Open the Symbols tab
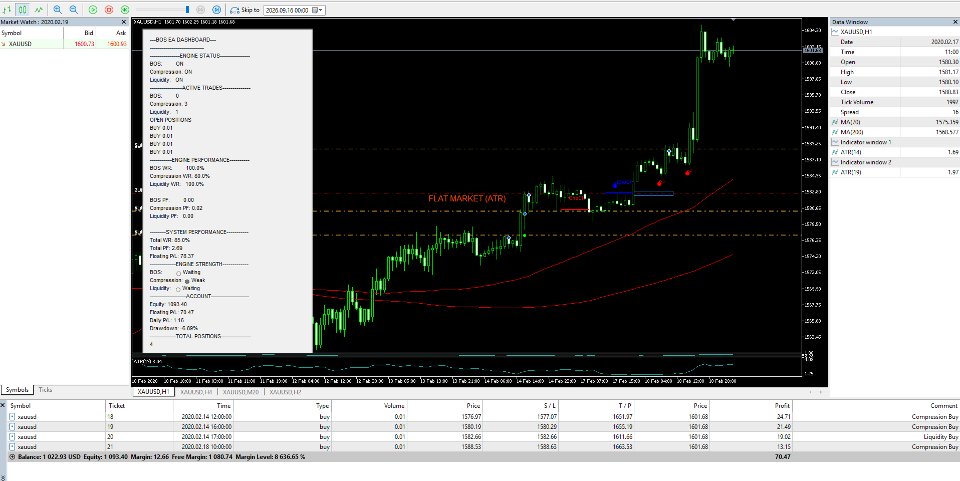 [x=17, y=390]
